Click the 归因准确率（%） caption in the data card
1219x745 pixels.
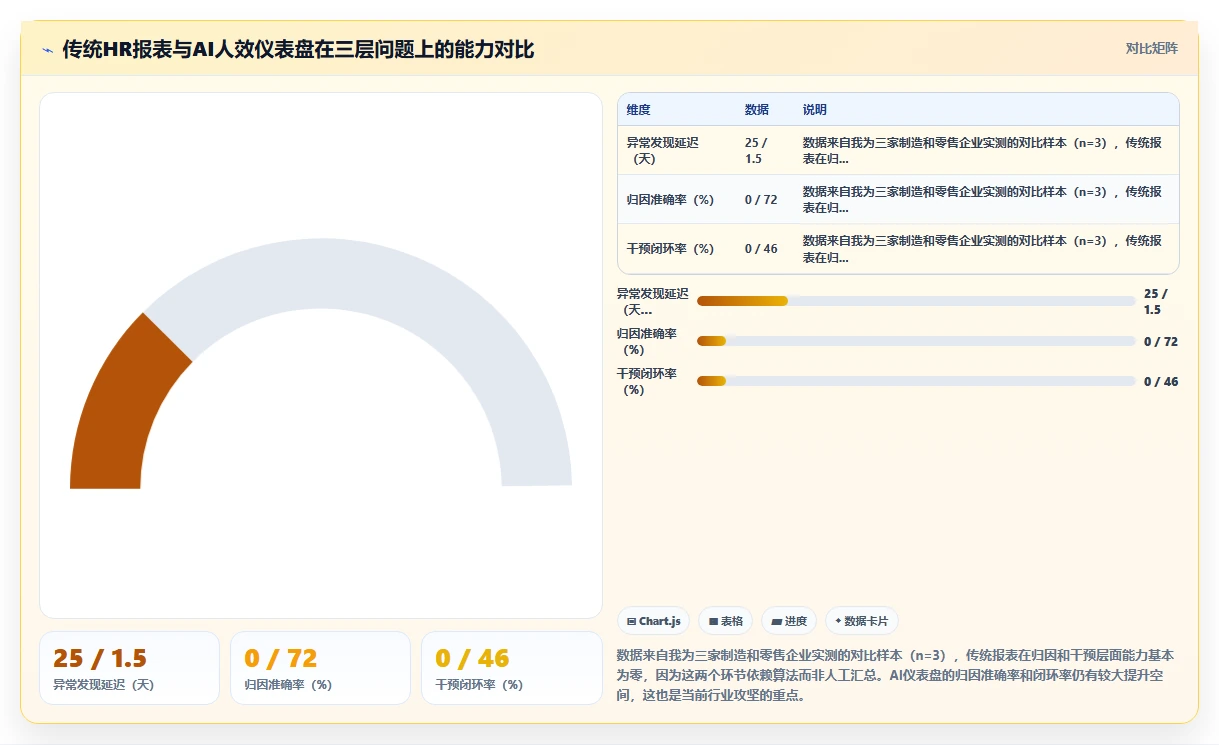click(x=288, y=685)
